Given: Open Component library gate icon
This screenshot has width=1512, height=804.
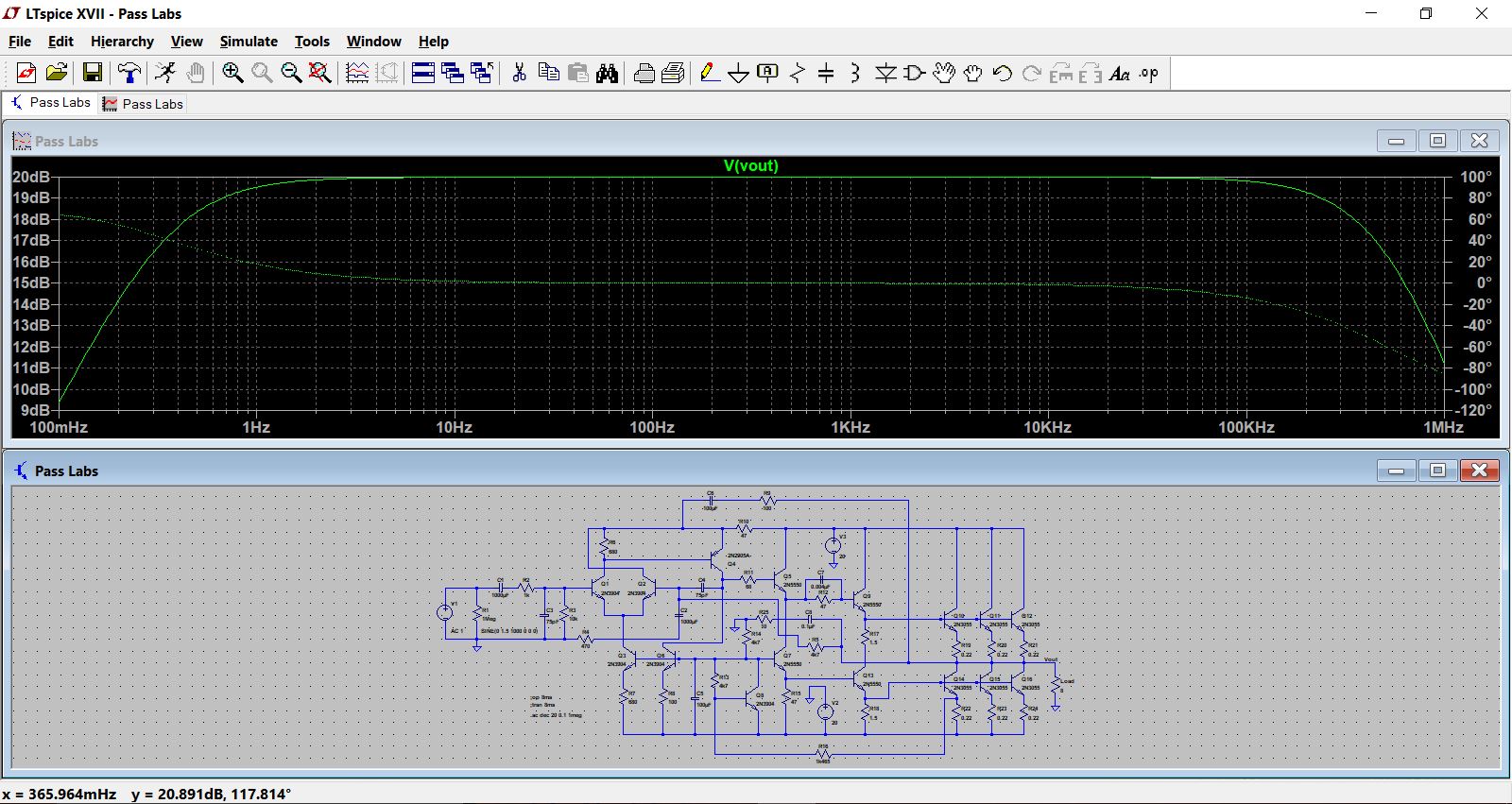Looking at the screenshot, I should pos(915,73).
